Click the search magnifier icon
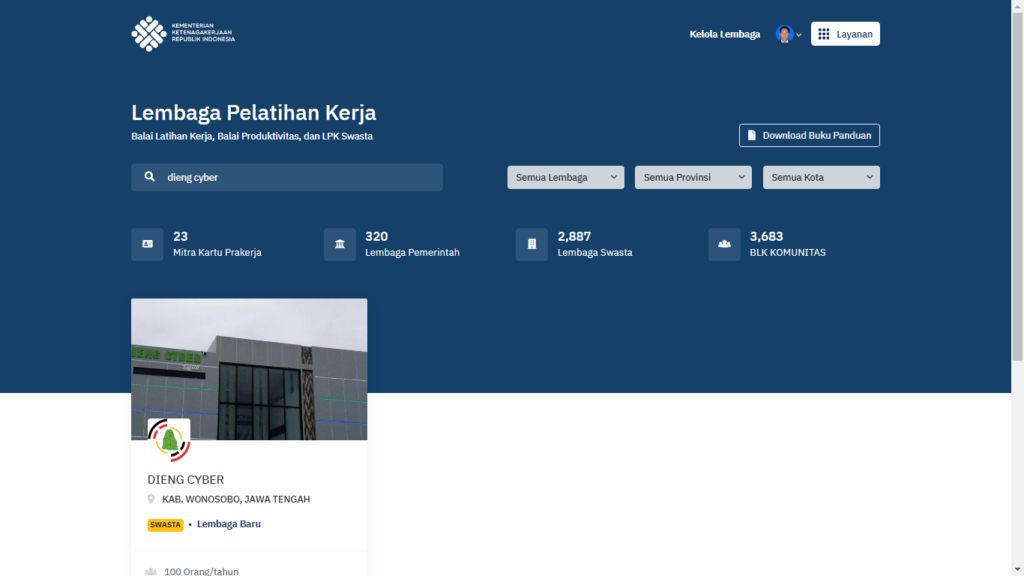 (149, 177)
